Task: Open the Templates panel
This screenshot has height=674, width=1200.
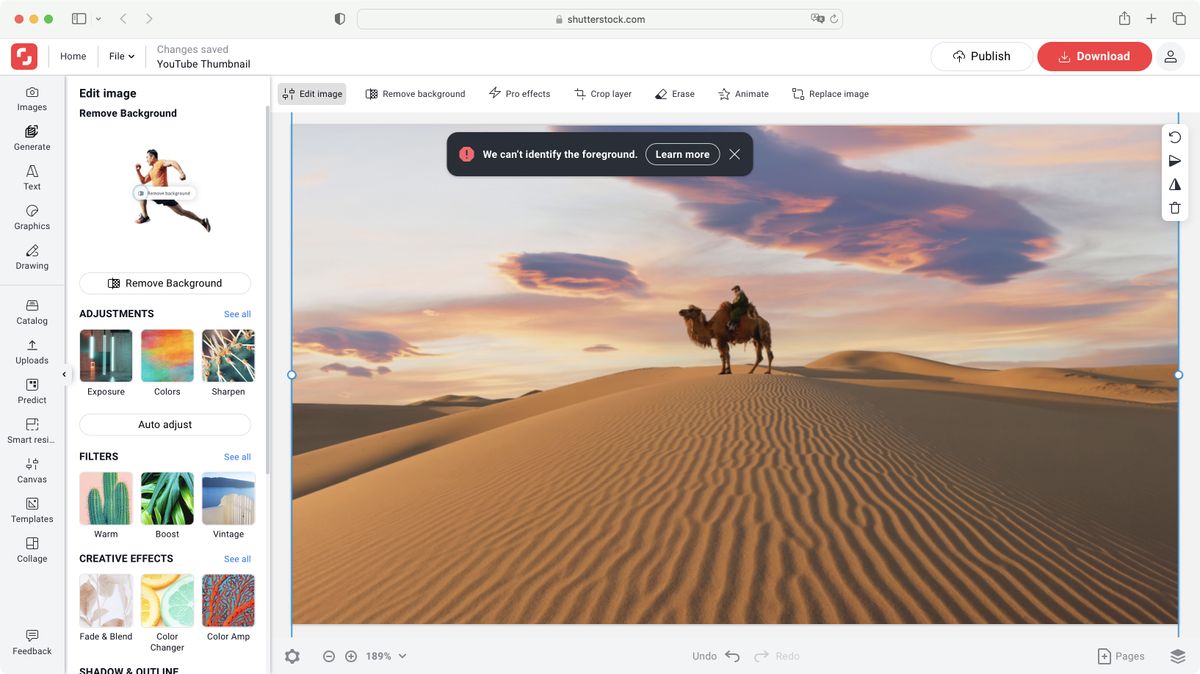Action: (31, 511)
